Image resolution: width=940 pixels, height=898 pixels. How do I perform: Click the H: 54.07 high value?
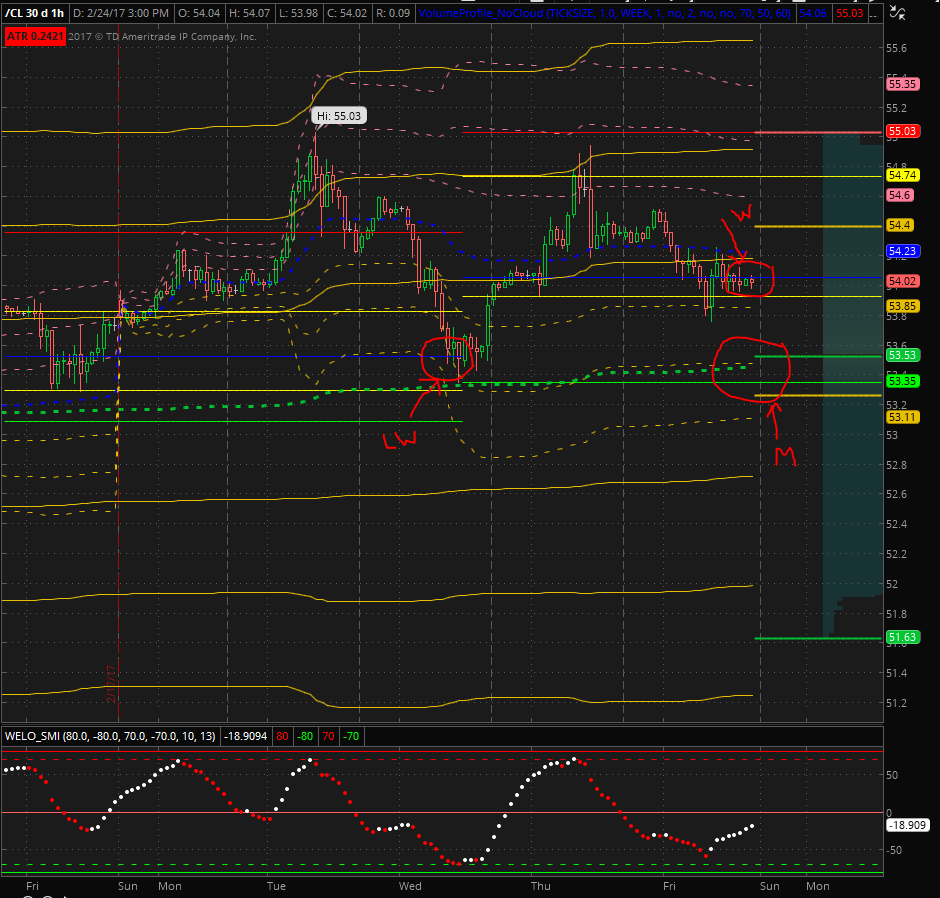[x=251, y=13]
